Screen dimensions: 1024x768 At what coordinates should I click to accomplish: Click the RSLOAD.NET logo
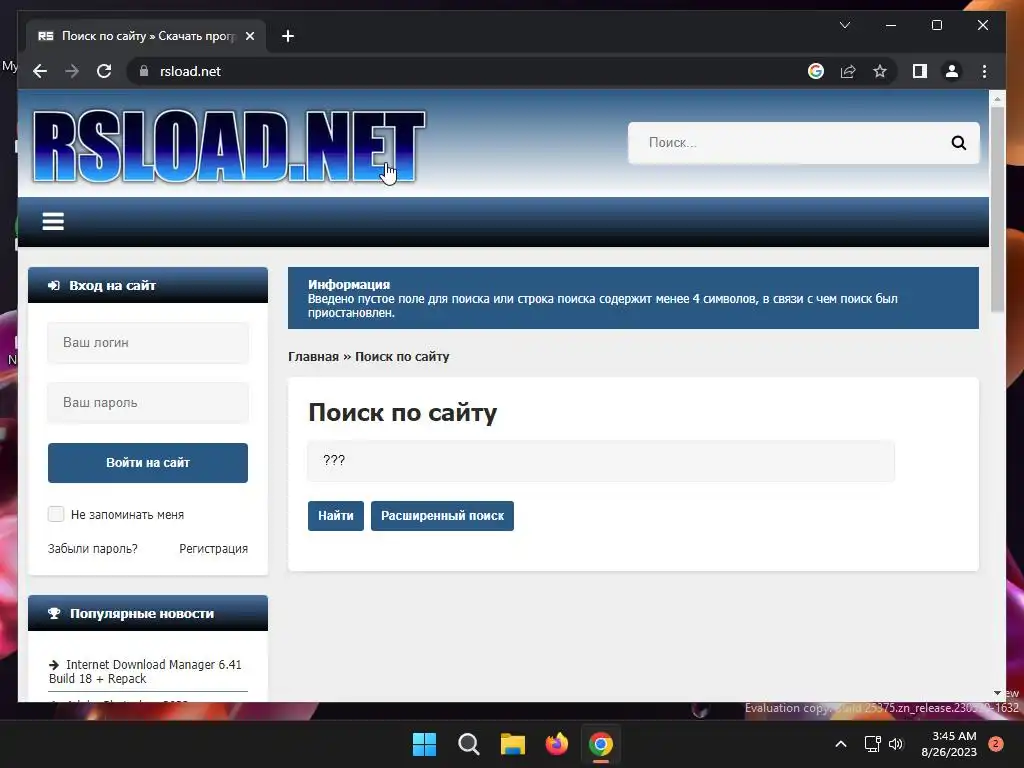click(229, 146)
